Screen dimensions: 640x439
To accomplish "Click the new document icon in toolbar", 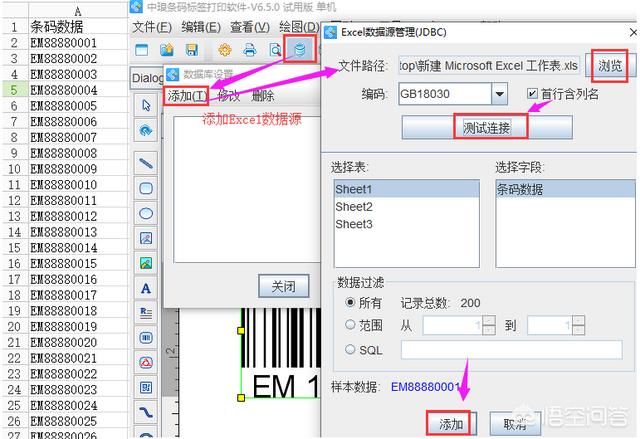I will click(142, 50).
